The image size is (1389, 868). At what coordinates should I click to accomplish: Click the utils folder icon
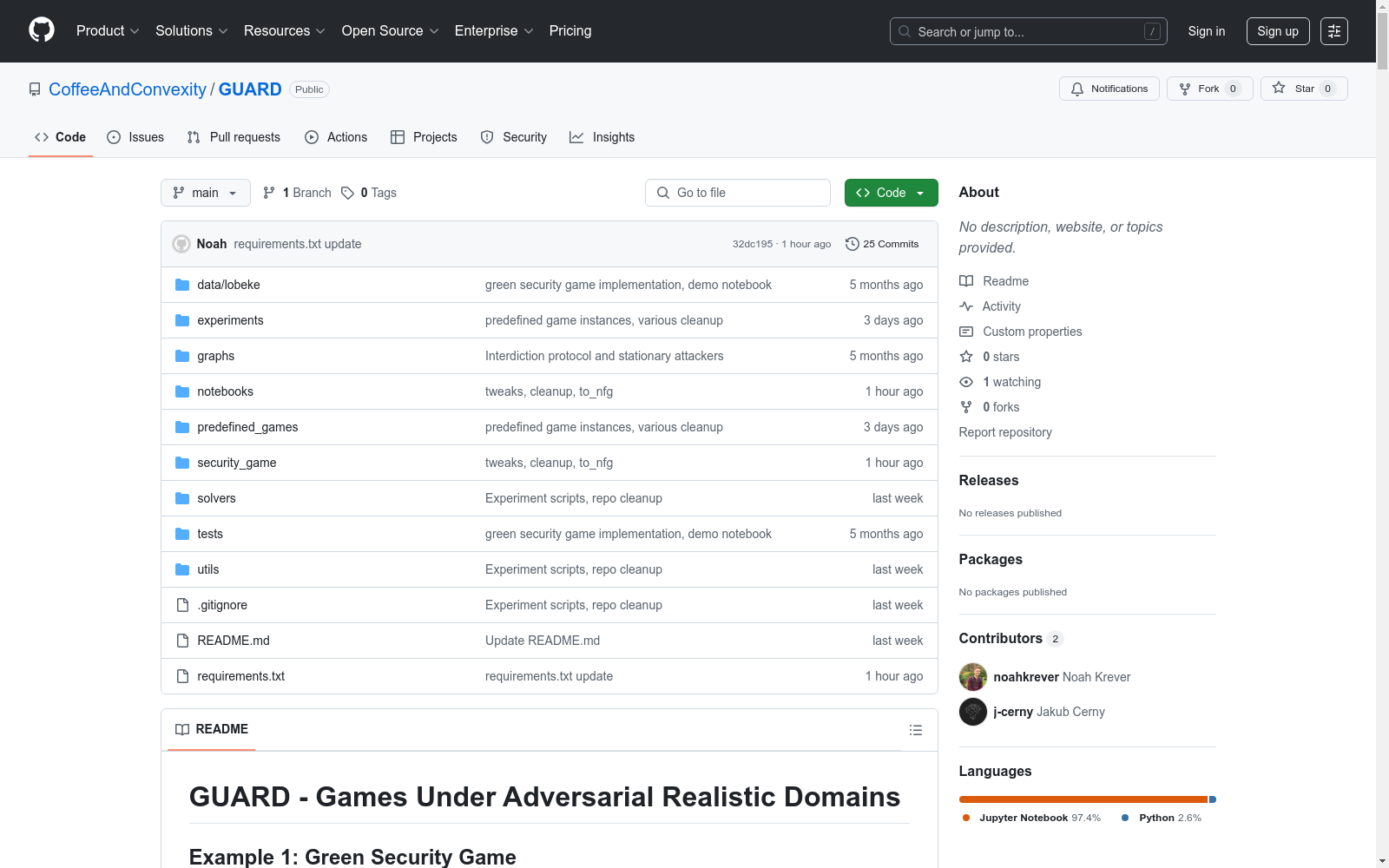182,569
